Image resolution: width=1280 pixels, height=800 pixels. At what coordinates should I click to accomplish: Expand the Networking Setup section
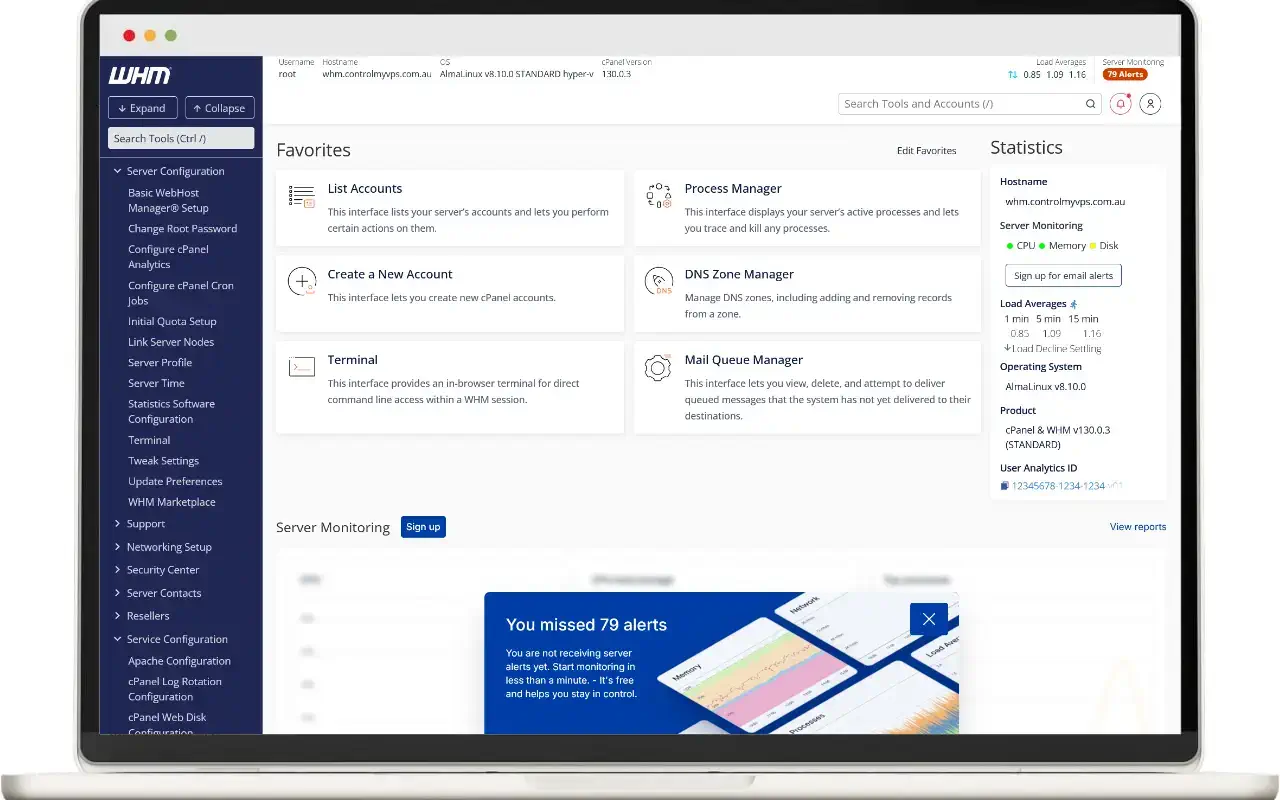pyautogui.click(x=117, y=547)
